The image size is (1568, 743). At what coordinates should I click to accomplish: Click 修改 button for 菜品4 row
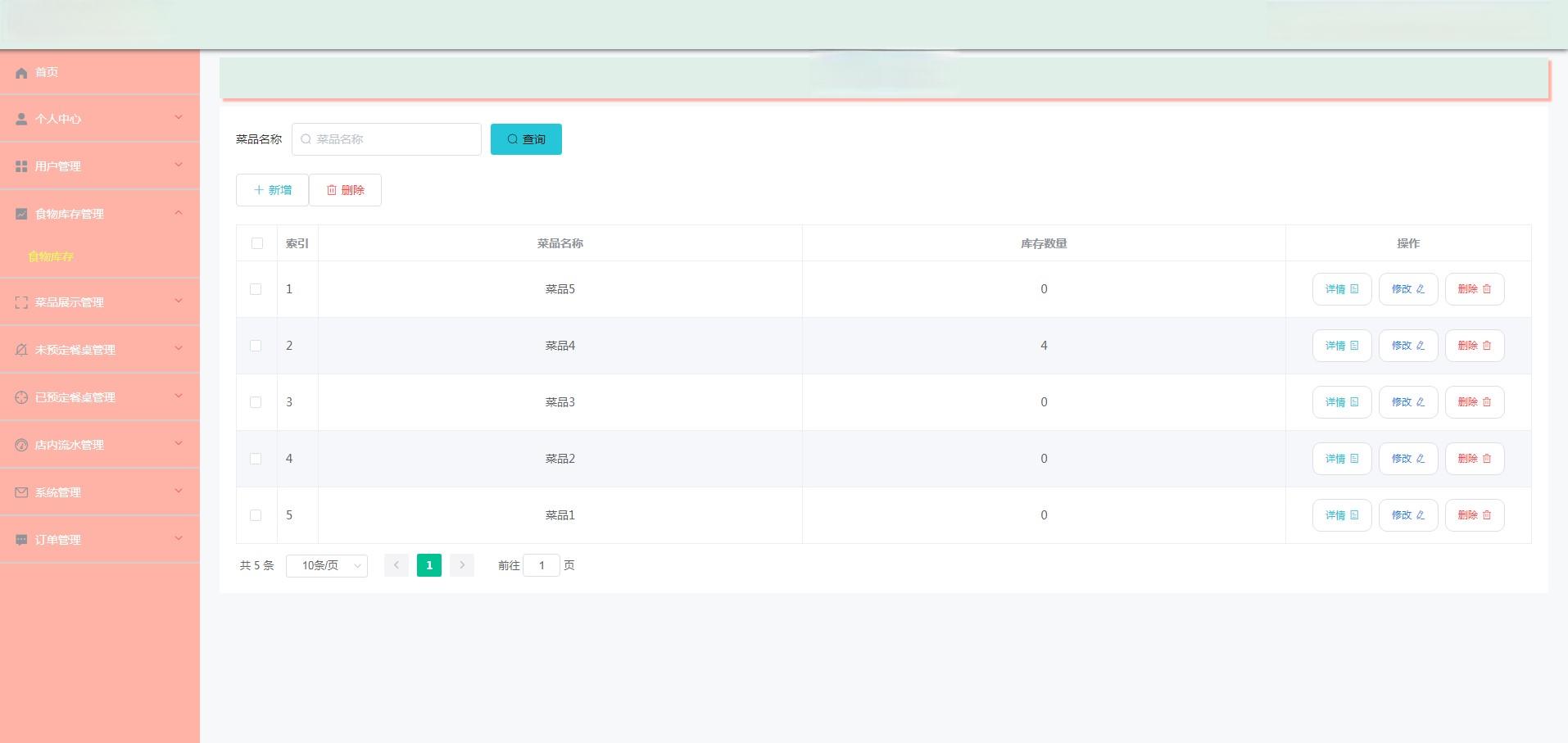pos(1407,346)
